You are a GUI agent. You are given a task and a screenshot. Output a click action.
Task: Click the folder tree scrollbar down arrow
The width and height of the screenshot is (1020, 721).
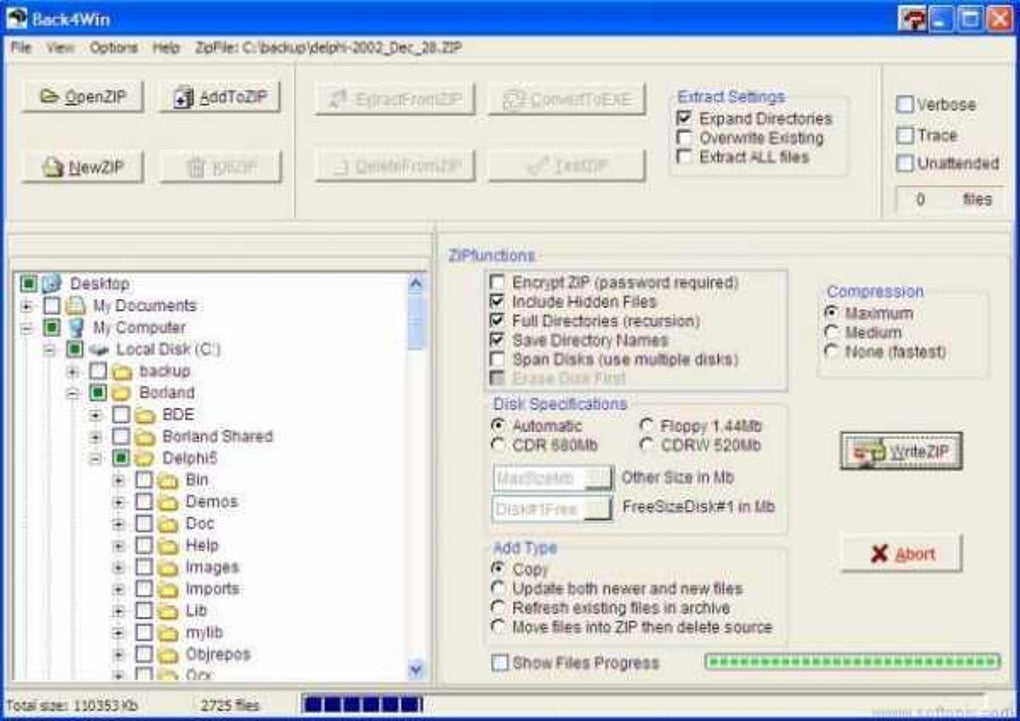(416, 668)
